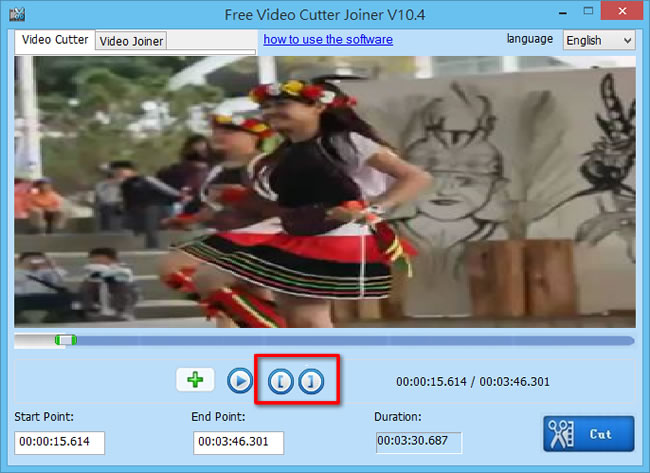The width and height of the screenshot is (650, 473).
Task: Click the app icon in the title bar
Action: pyautogui.click(x=17, y=15)
